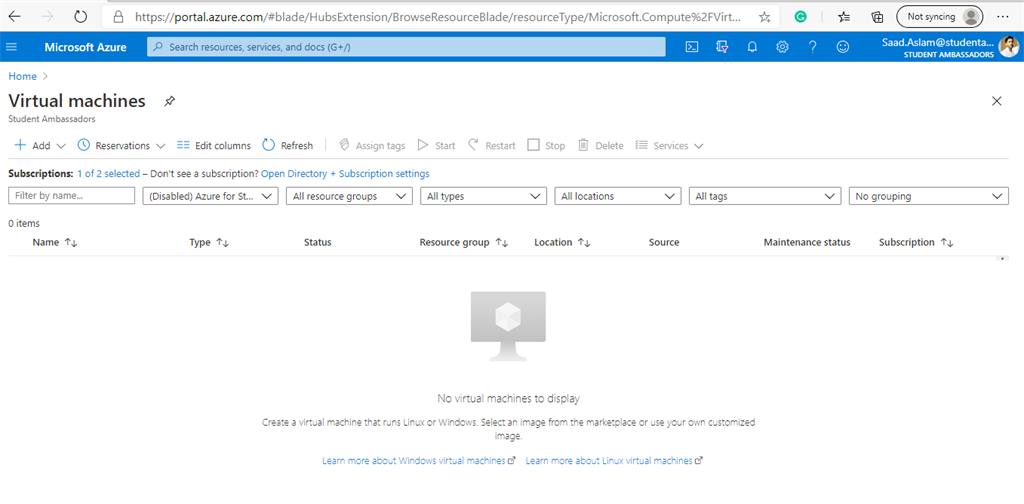Screen dimensions: 1024x504
Task: Click the Add virtual machine button
Action: click(x=33, y=146)
